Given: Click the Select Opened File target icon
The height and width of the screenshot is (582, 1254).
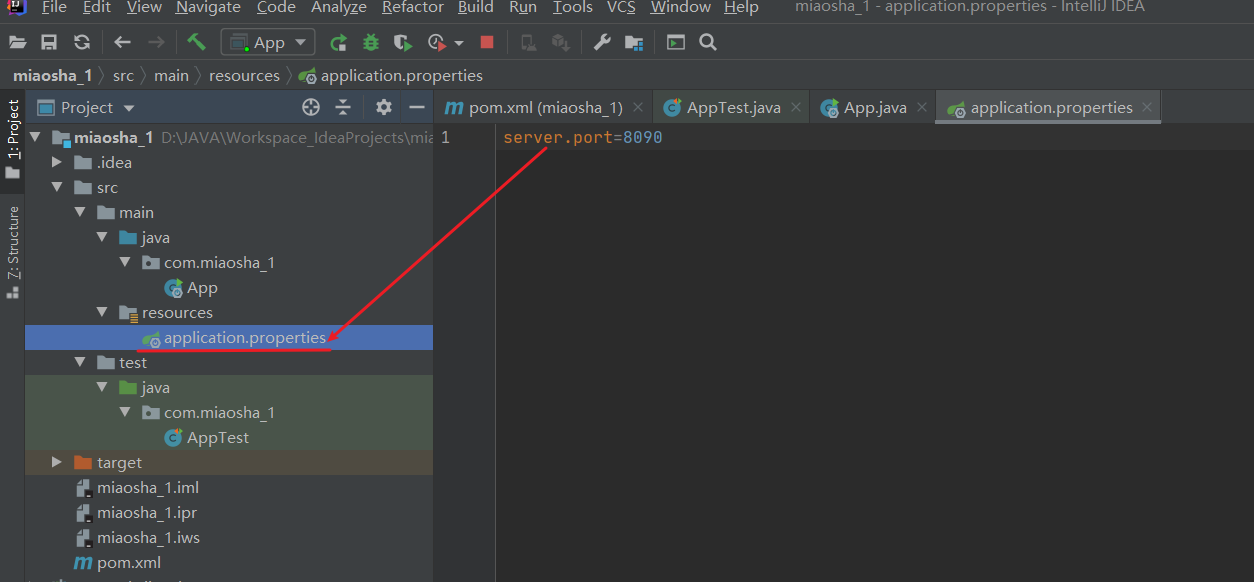Looking at the screenshot, I should pos(311,107).
